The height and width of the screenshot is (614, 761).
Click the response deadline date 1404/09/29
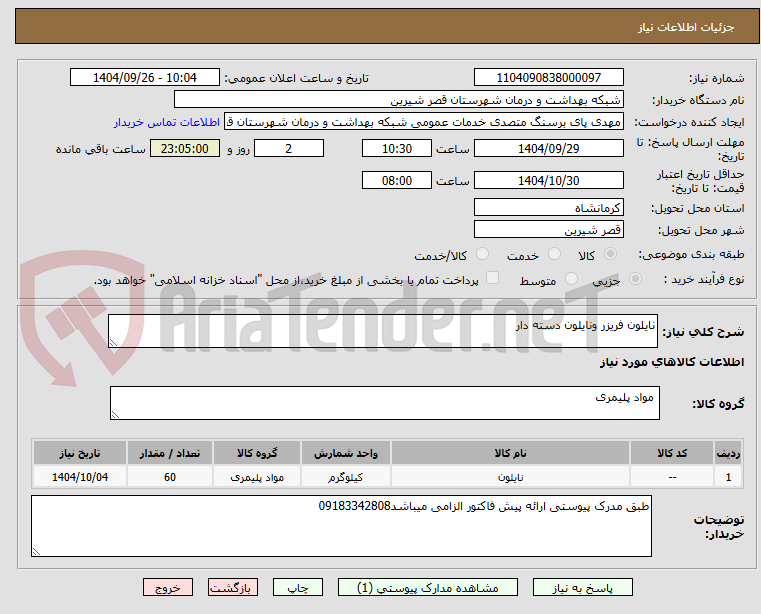pos(548,148)
